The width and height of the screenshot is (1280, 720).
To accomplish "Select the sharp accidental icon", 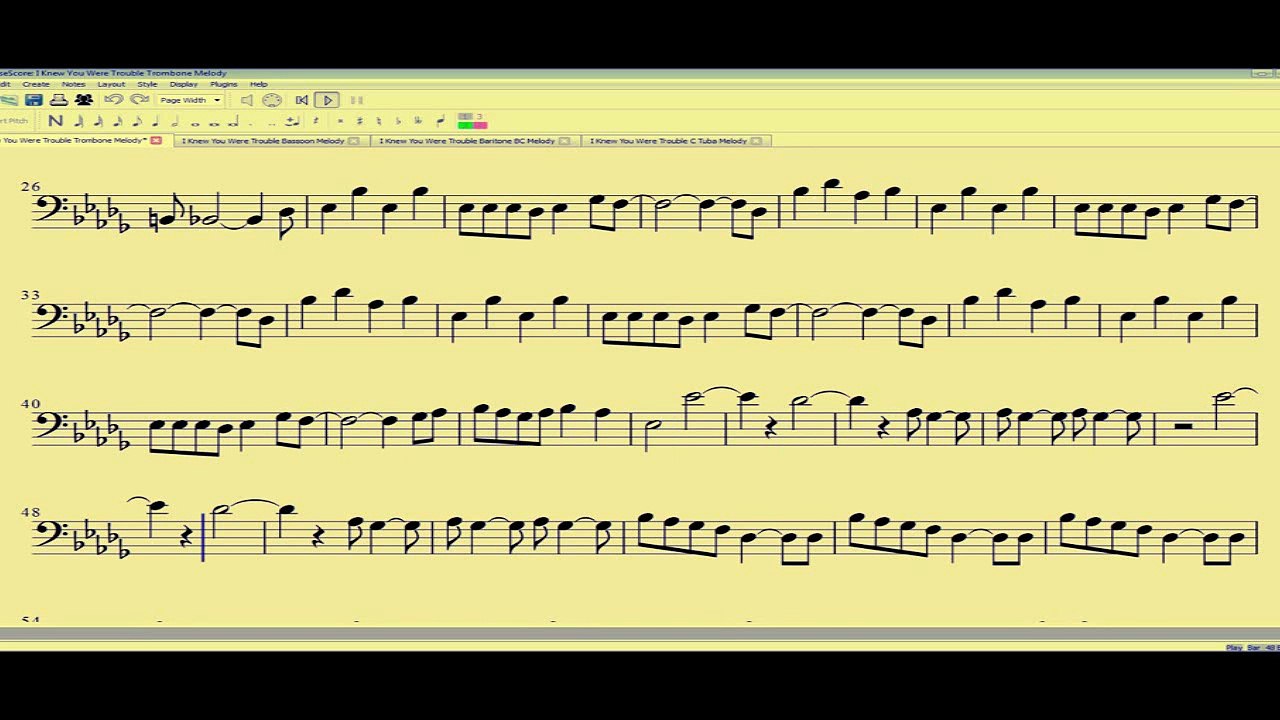I will tap(360, 121).
